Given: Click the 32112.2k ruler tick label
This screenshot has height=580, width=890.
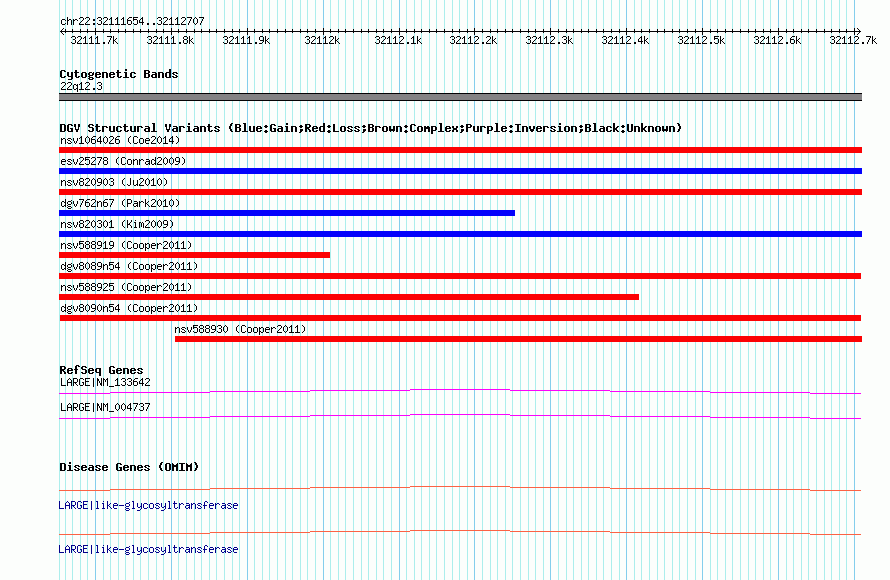Looking at the screenshot, I should pyautogui.click(x=473, y=40).
